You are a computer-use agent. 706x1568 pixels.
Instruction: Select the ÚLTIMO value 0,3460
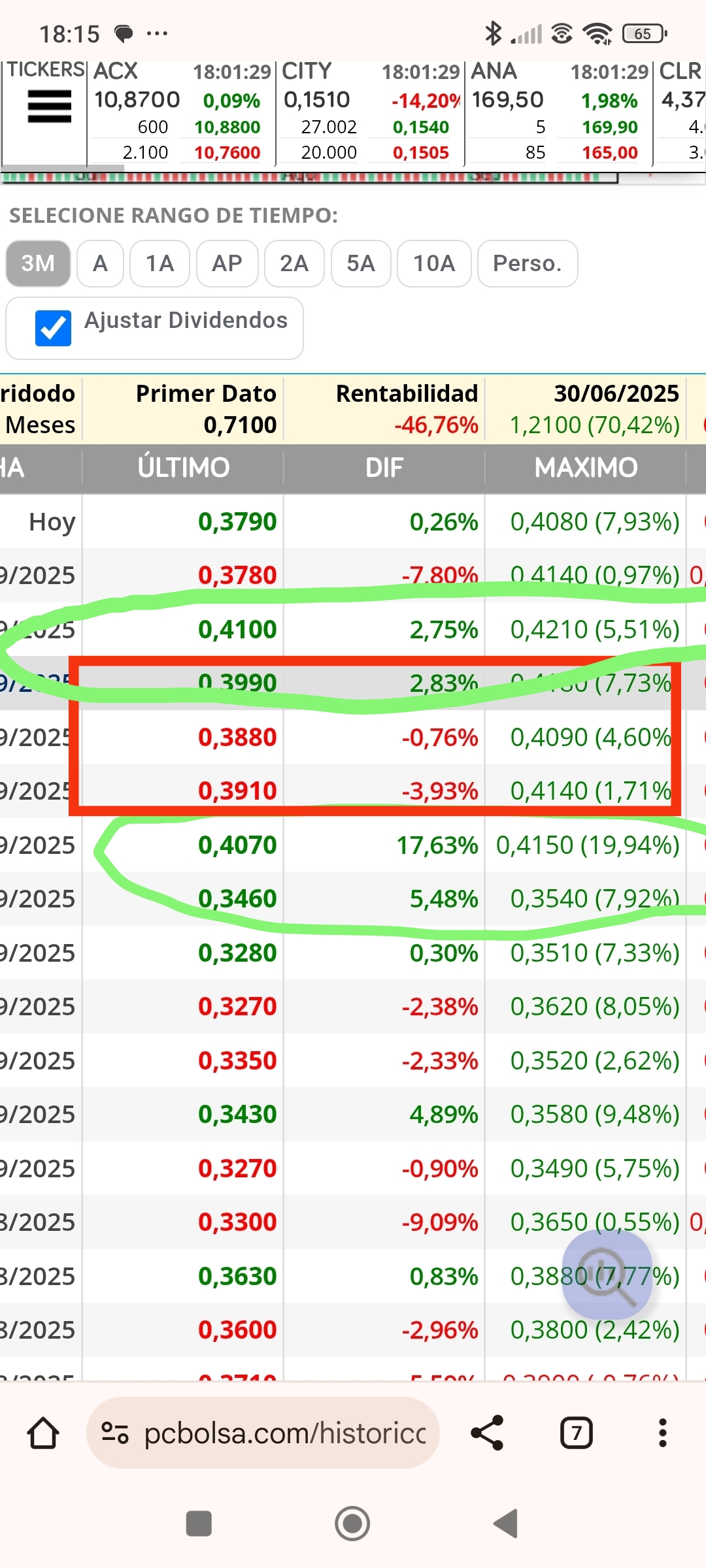tap(238, 899)
